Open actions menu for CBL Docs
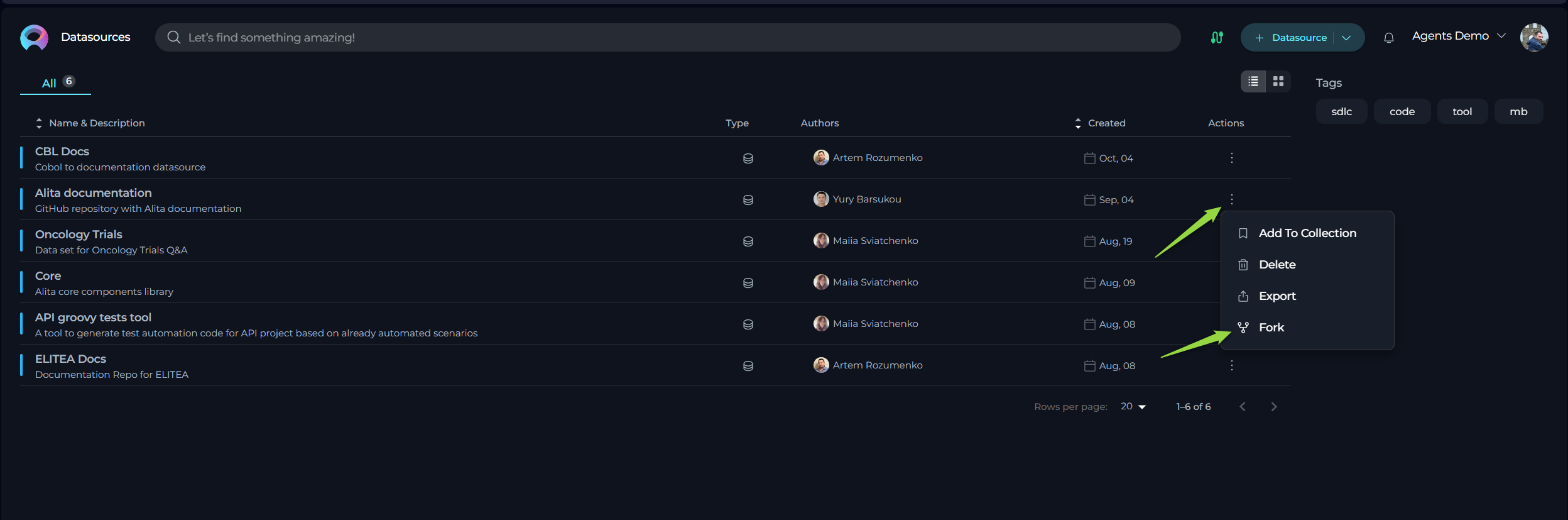This screenshot has width=1568, height=520. pyautogui.click(x=1232, y=158)
